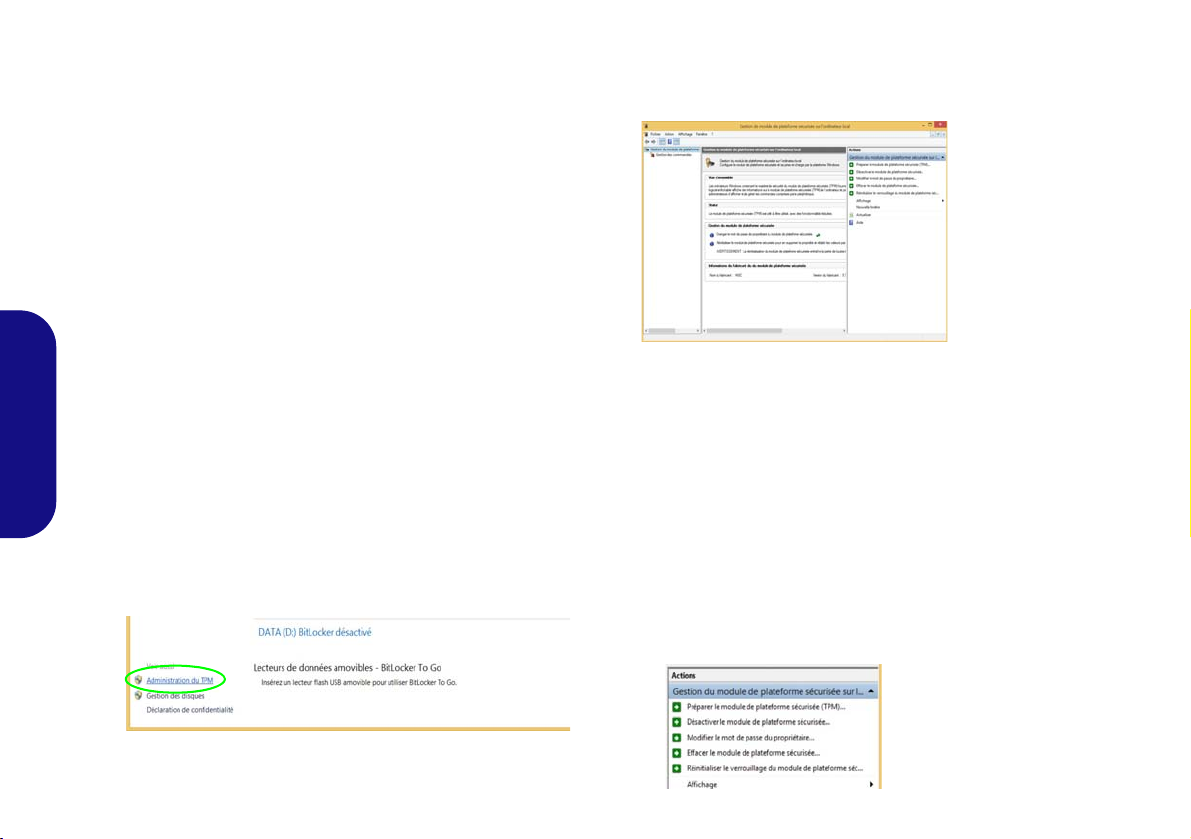This screenshot has height=839, width=1191.
Task: Click the key-and-chip icon in the console's center header
Action: 710,162
